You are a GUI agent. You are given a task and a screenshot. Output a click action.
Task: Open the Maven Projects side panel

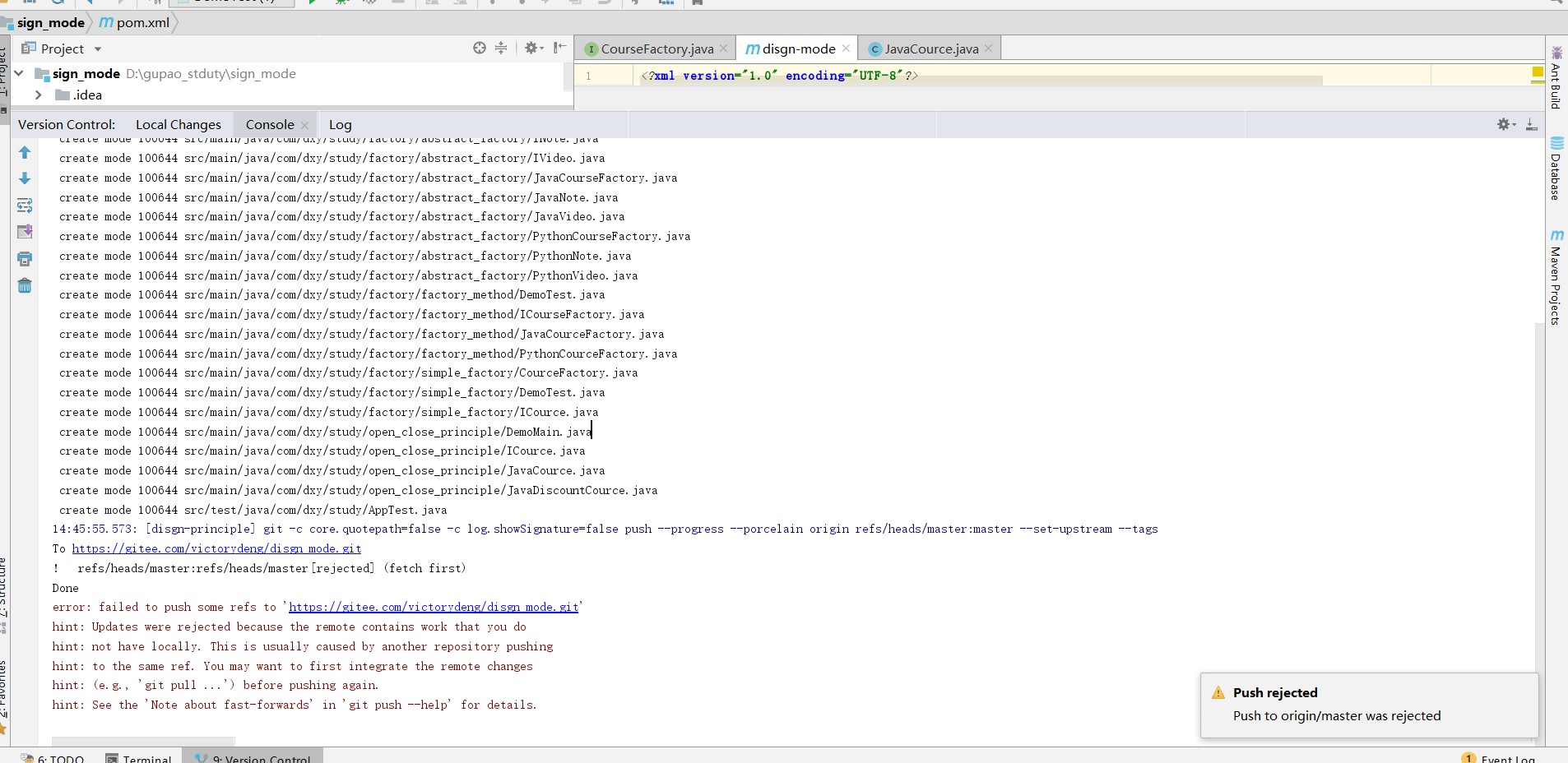tap(1556, 278)
